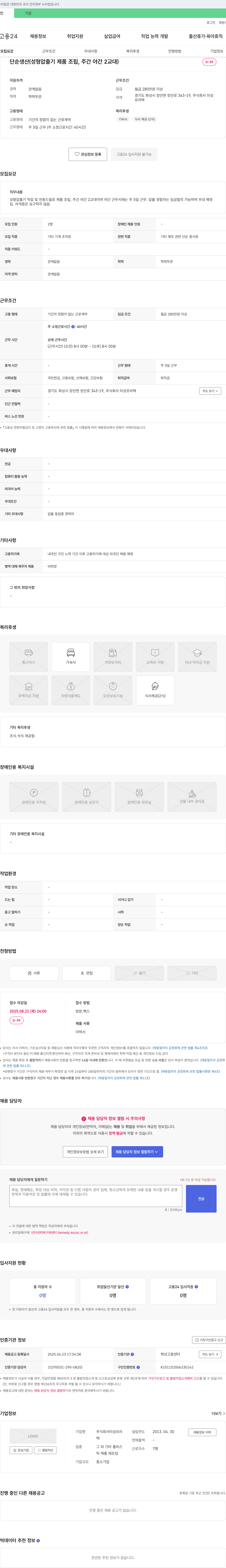226x1568 pixels.
Task: Click the 교육비 지원 welfare icon
Action: (x=155, y=657)
